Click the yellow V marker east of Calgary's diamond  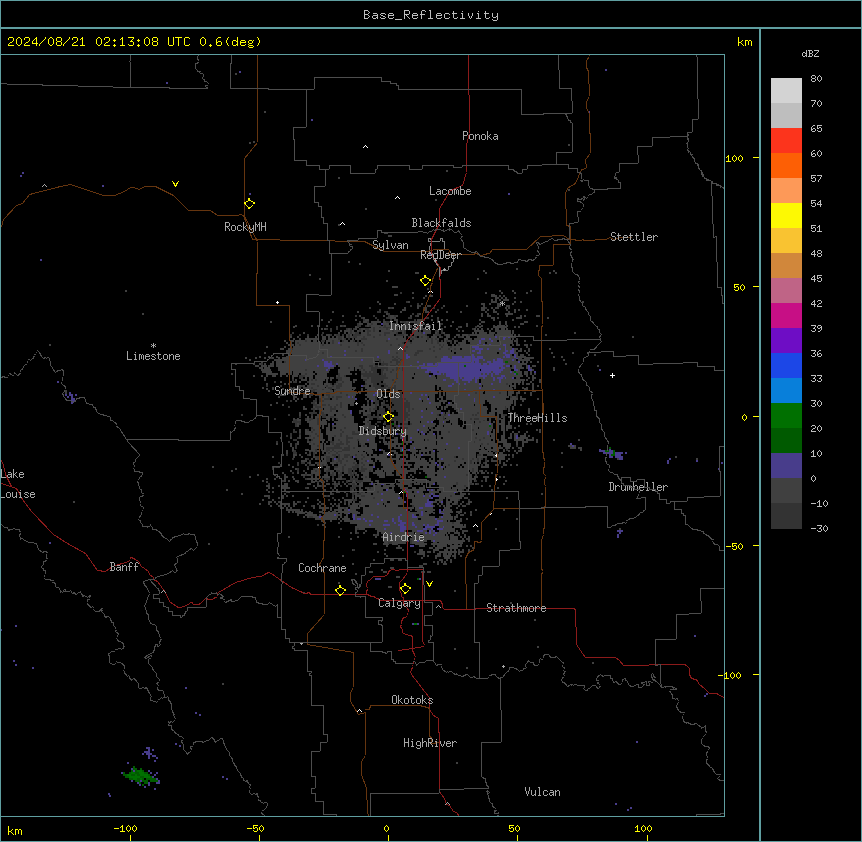[x=429, y=584]
